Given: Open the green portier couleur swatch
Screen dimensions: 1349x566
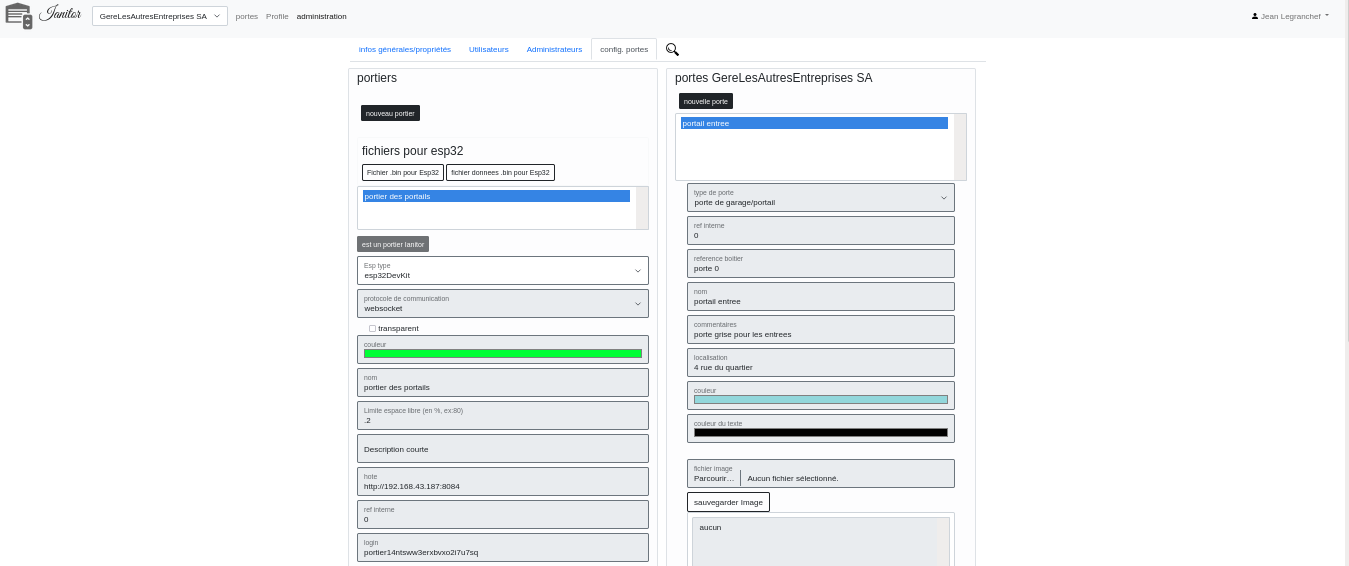Looking at the screenshot, I should tap(502, 353).
